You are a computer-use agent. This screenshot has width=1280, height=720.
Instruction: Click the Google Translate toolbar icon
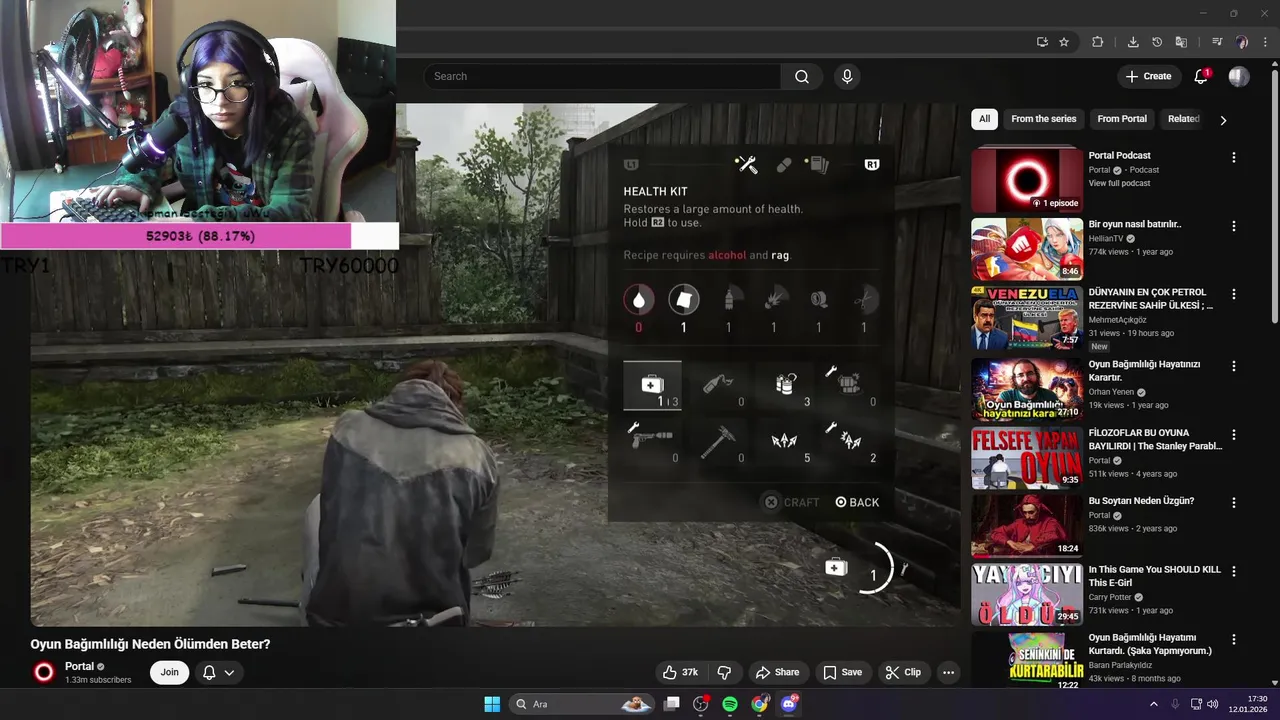[1181, 42]
